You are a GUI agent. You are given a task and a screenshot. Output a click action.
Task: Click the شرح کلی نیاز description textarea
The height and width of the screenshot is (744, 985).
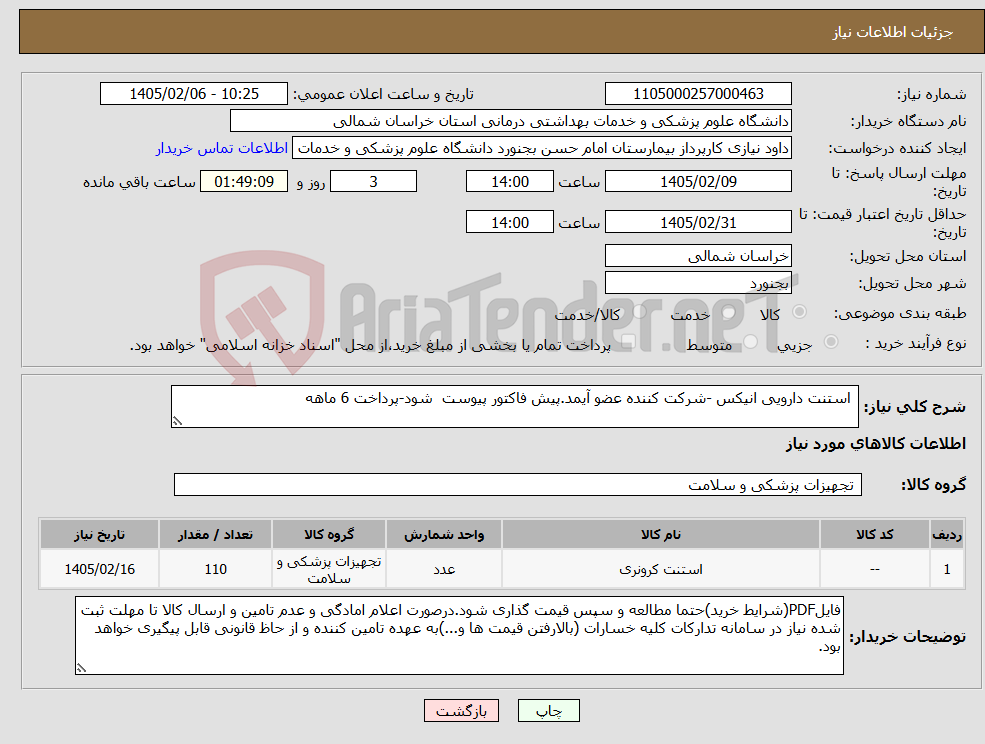[x=514, y=407]
